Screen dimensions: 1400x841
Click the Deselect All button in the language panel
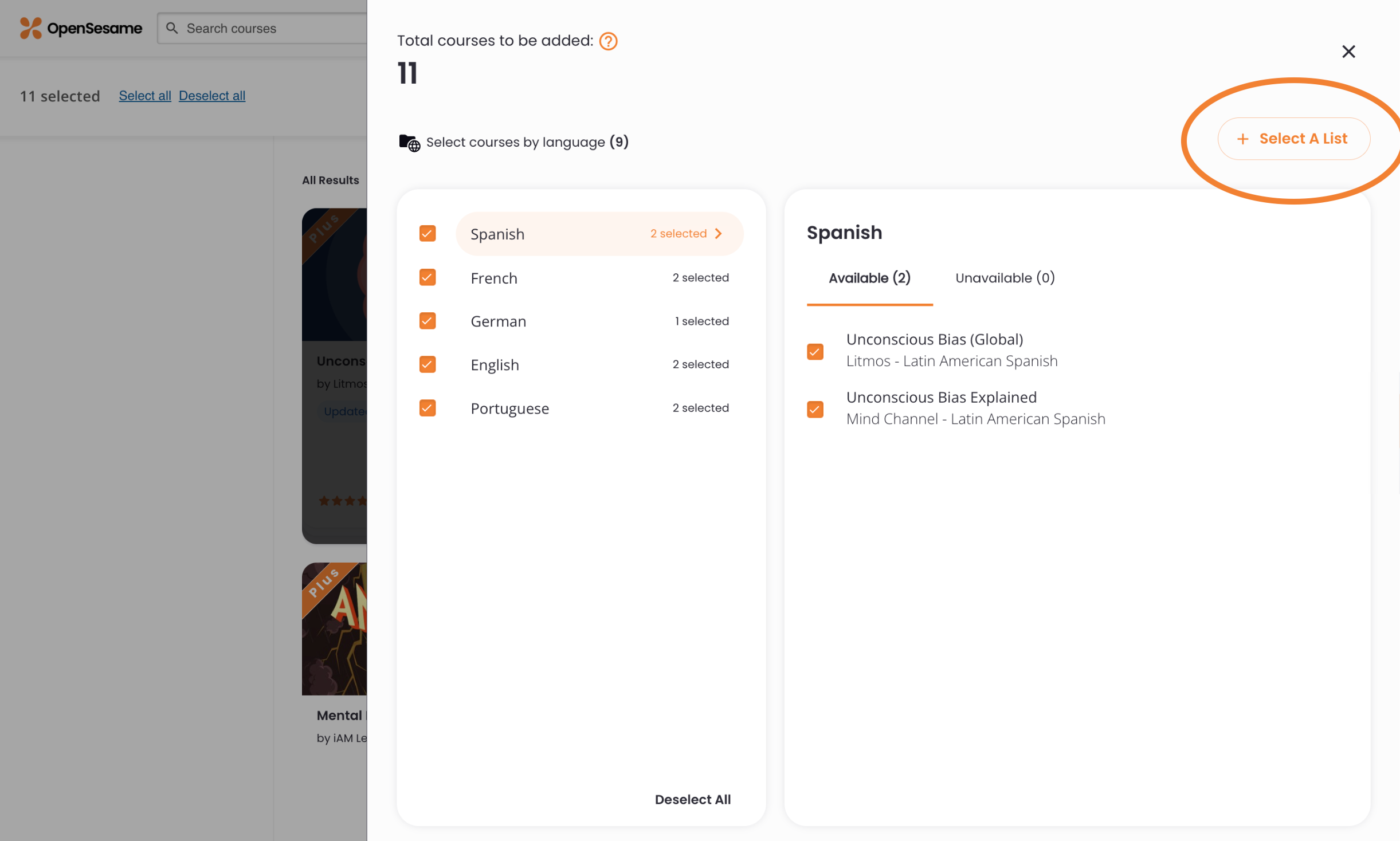point(693,799)
